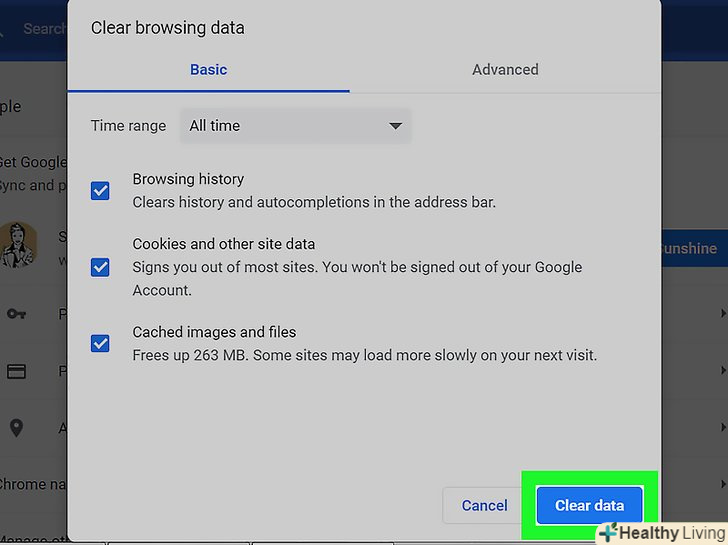Image resolution: width=728 pixels, height=545 pixels.
Task: Switch to the Advanced tab
Action: [505, 70]
